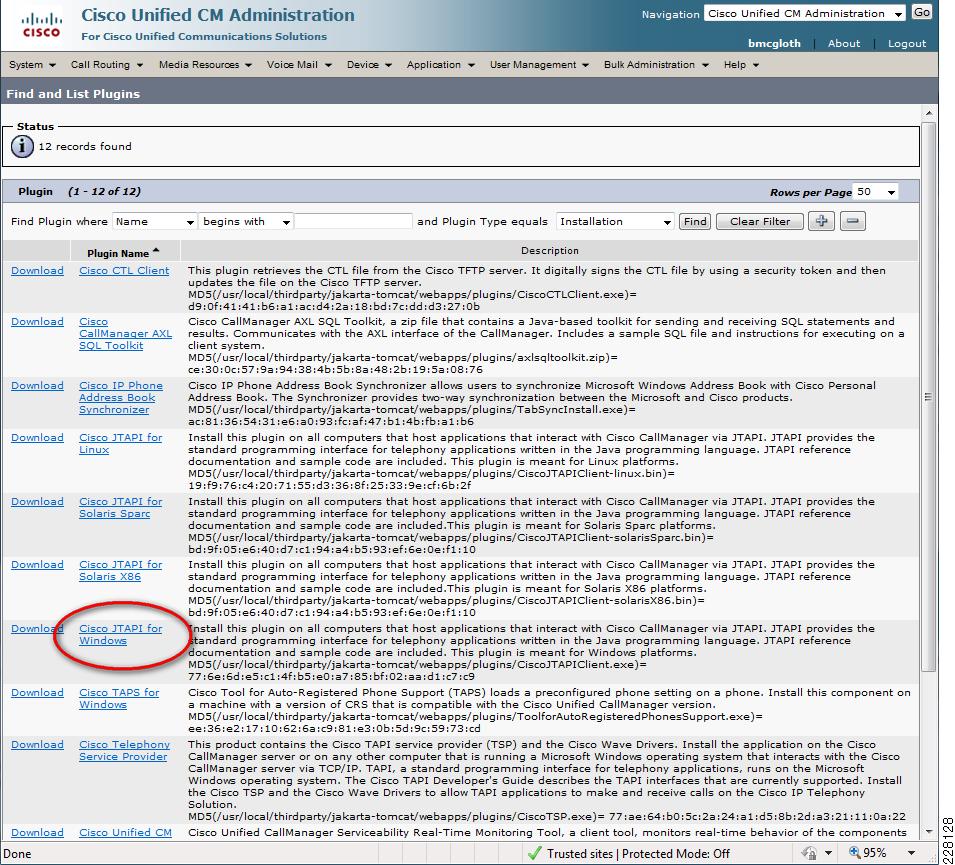The image size is (955, 865).
Task: Click the Go button
Action: click(x=922, y=13)
